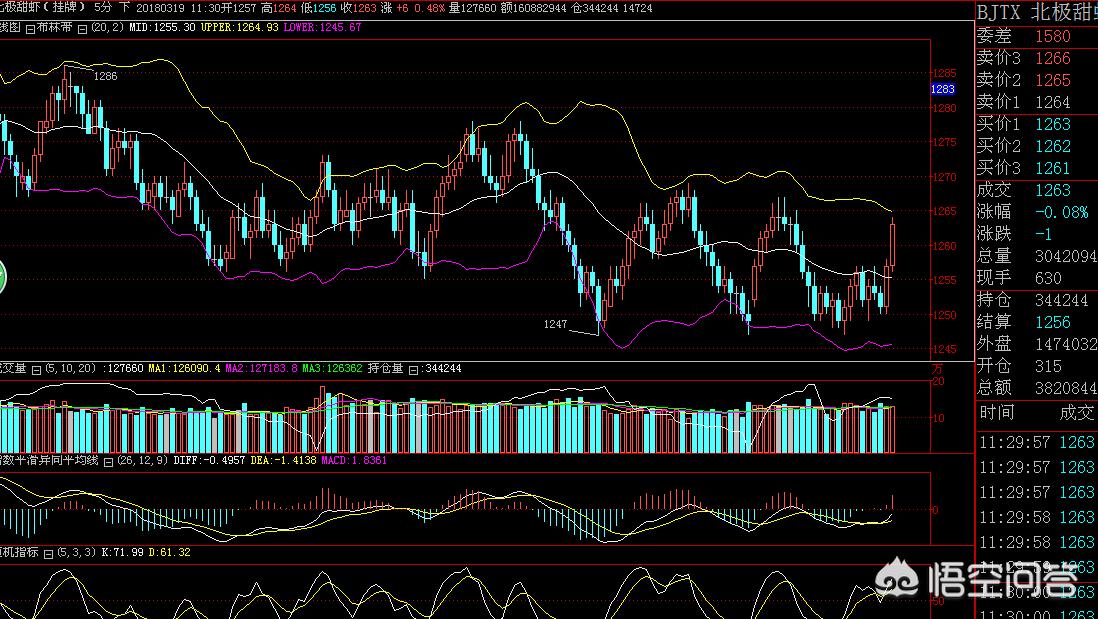Click the 1265 price axis label
The image size is (1098, 619).
pyautogui.click(x=945, y=211)
